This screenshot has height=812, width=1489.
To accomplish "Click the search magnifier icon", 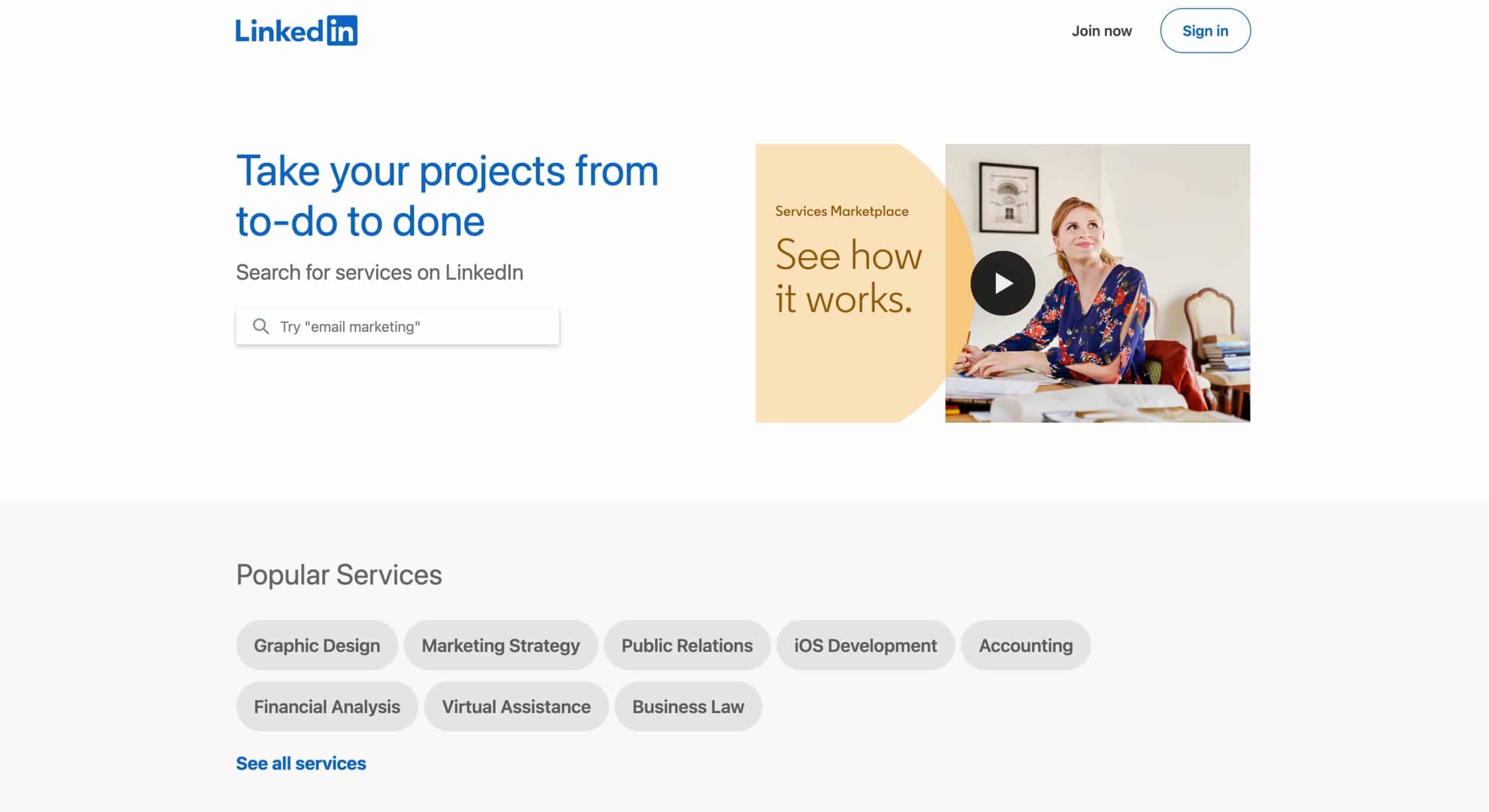I will coord(261,326).
